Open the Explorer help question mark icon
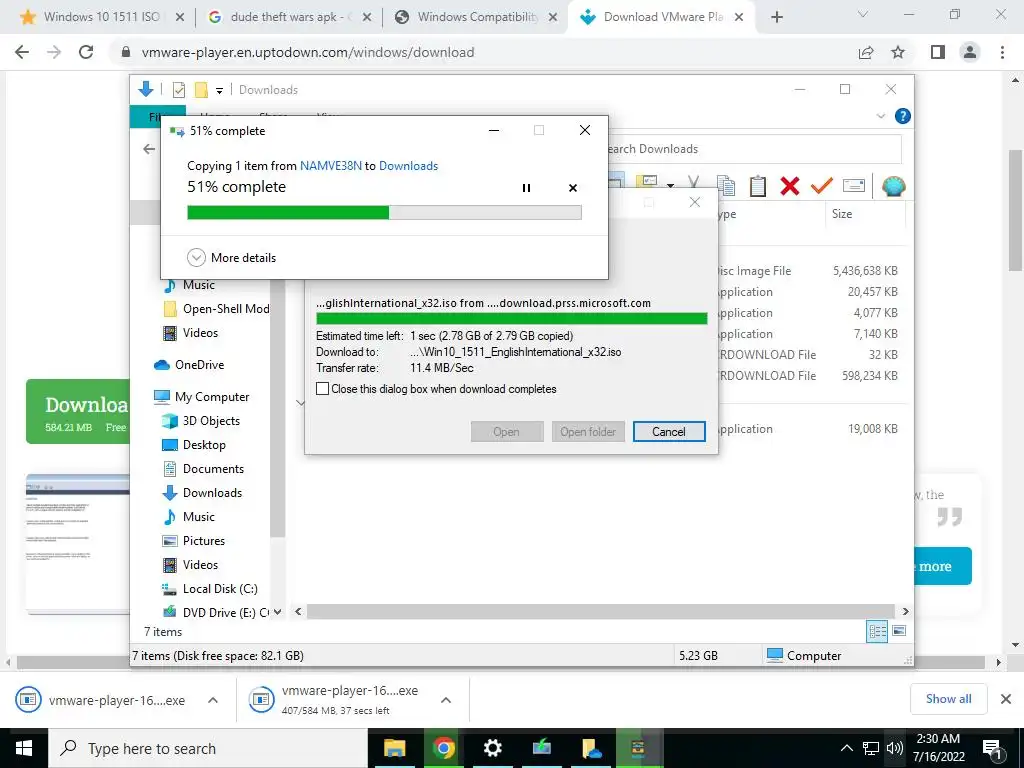The height and width of the screenshot is (768, 1024). coord(903,116)
